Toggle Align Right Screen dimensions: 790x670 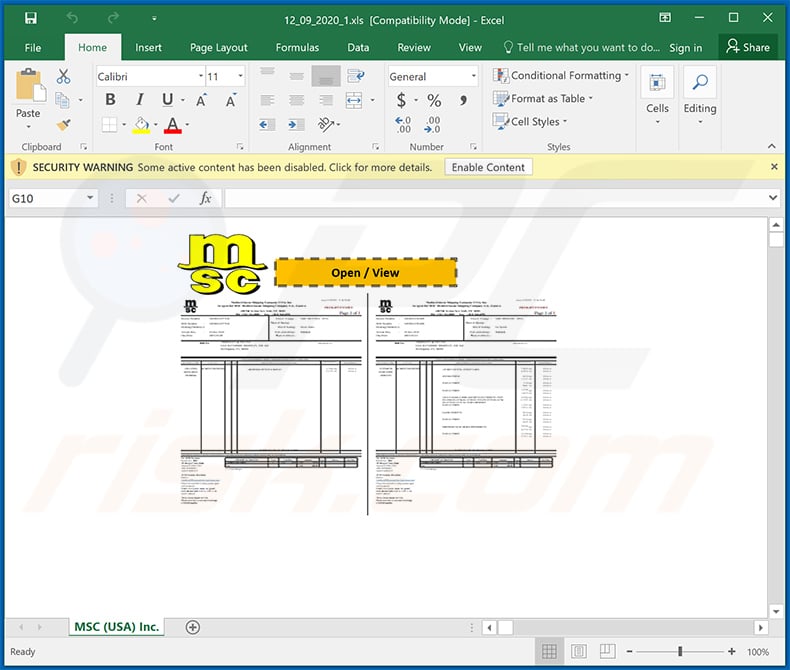[x=326, y=100]
